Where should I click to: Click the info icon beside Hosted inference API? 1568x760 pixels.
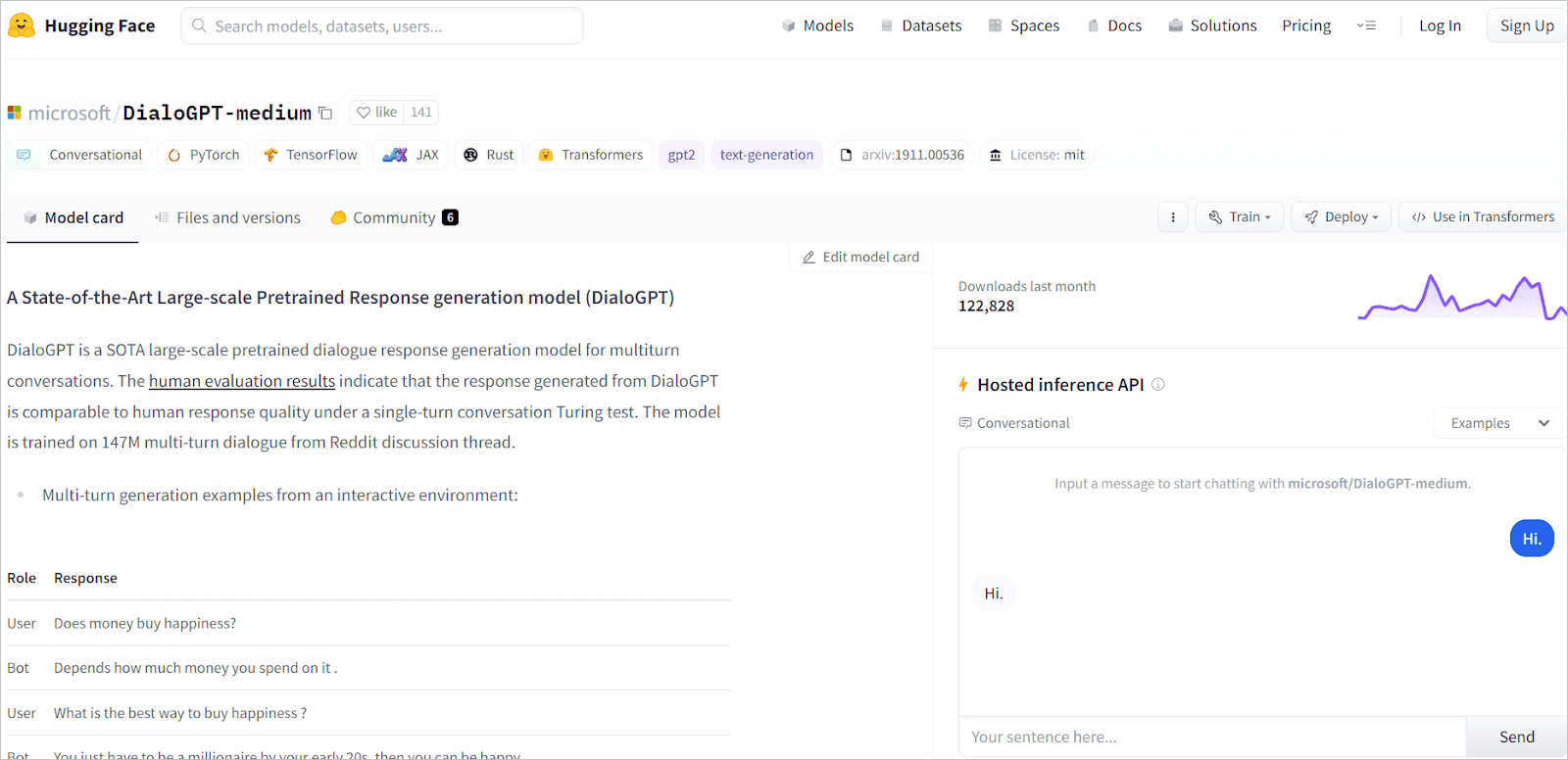tap(1158, 385)
